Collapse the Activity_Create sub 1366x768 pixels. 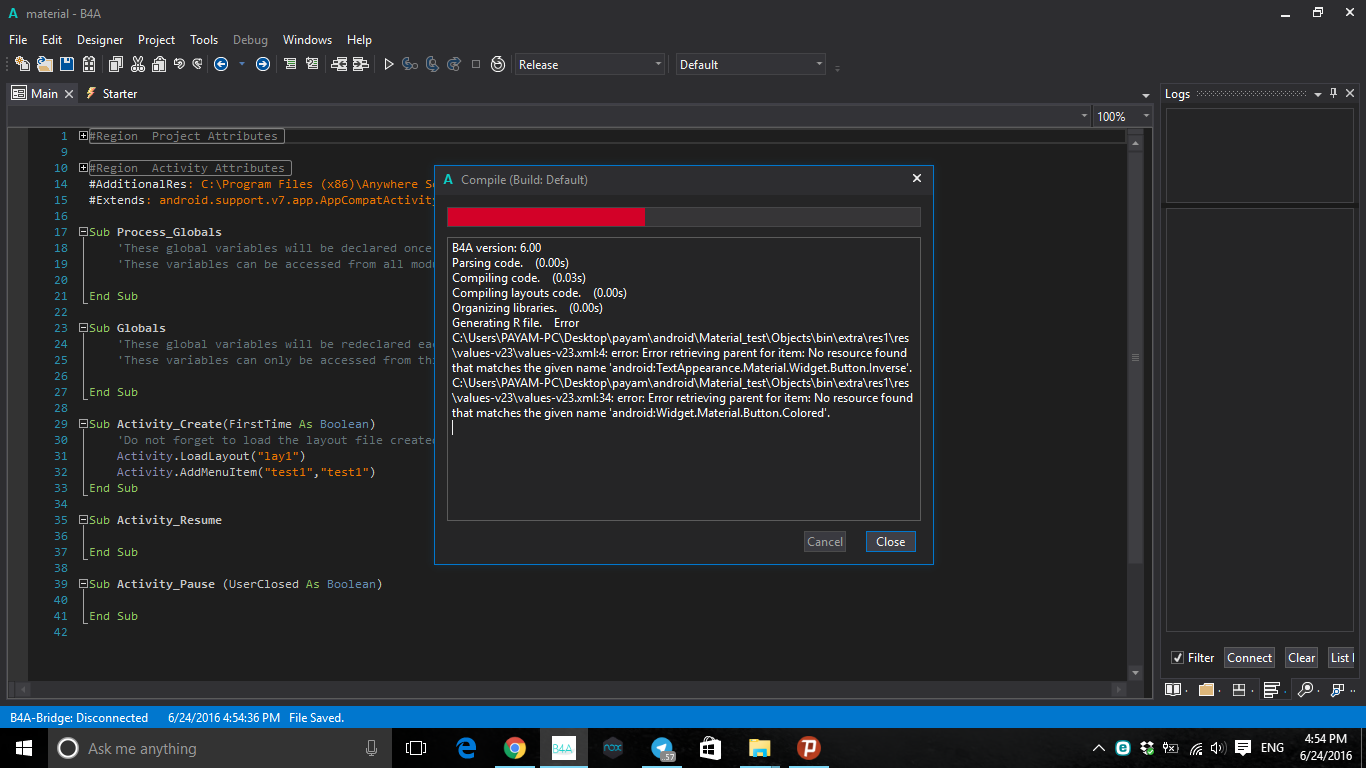pos(84,424)
